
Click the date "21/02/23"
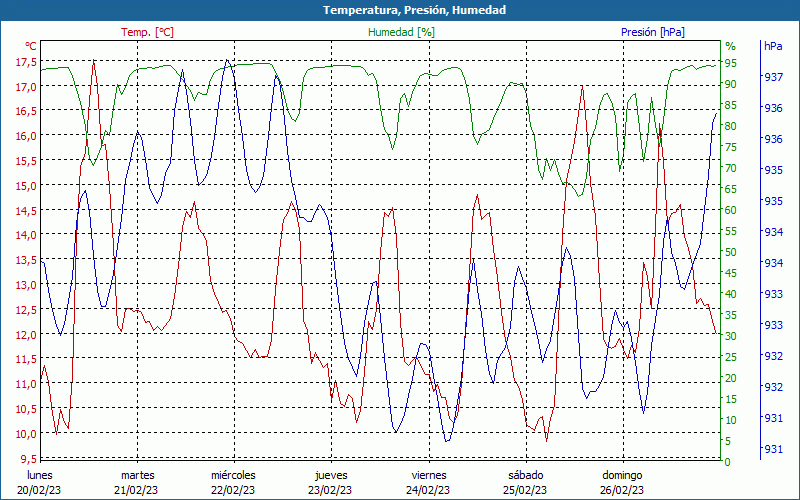point(136,490)
